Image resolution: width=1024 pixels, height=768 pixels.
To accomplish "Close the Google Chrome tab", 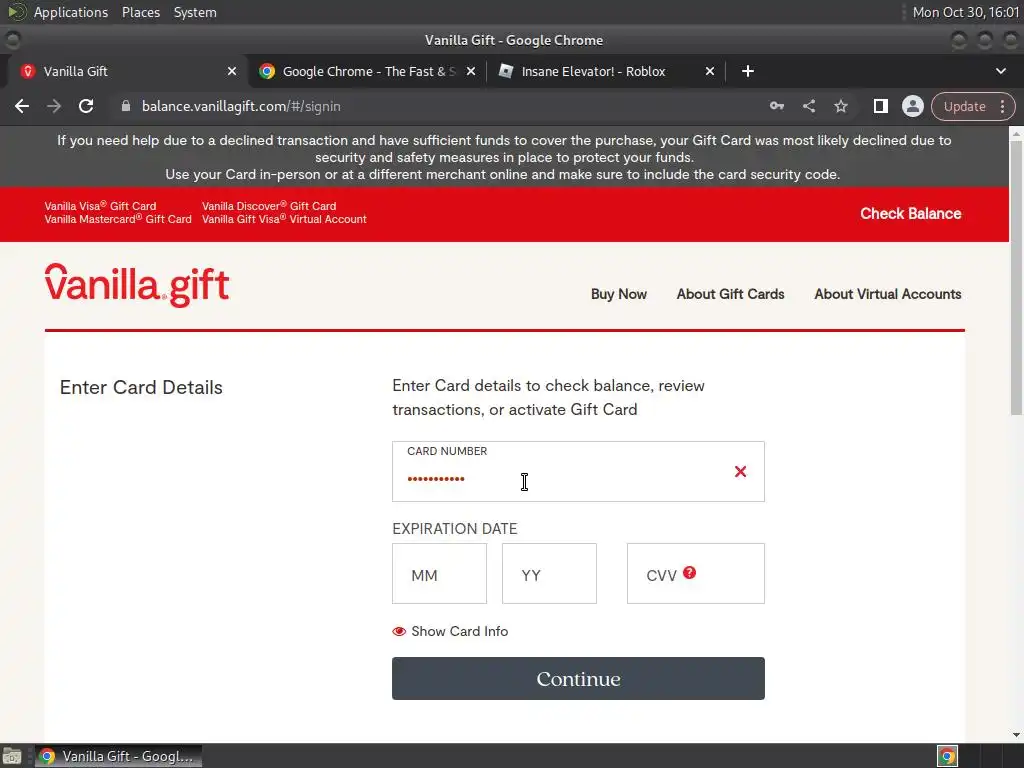I will coord(471,71).
